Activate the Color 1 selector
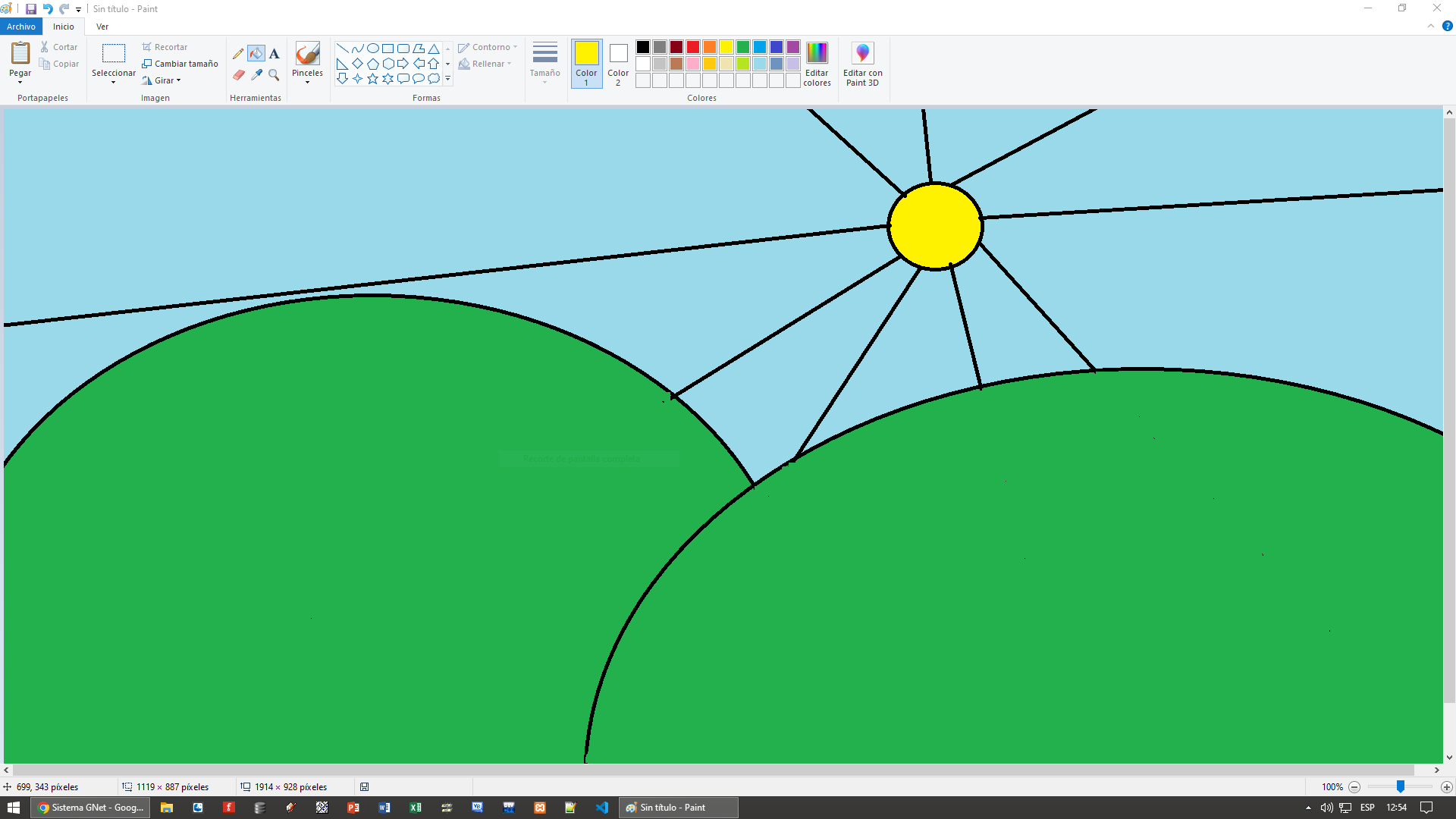This screenshot has height=819, width=1456. click(586, 64)
